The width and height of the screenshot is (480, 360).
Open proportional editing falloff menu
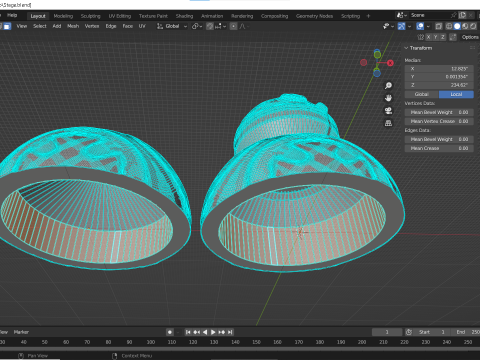244,26
